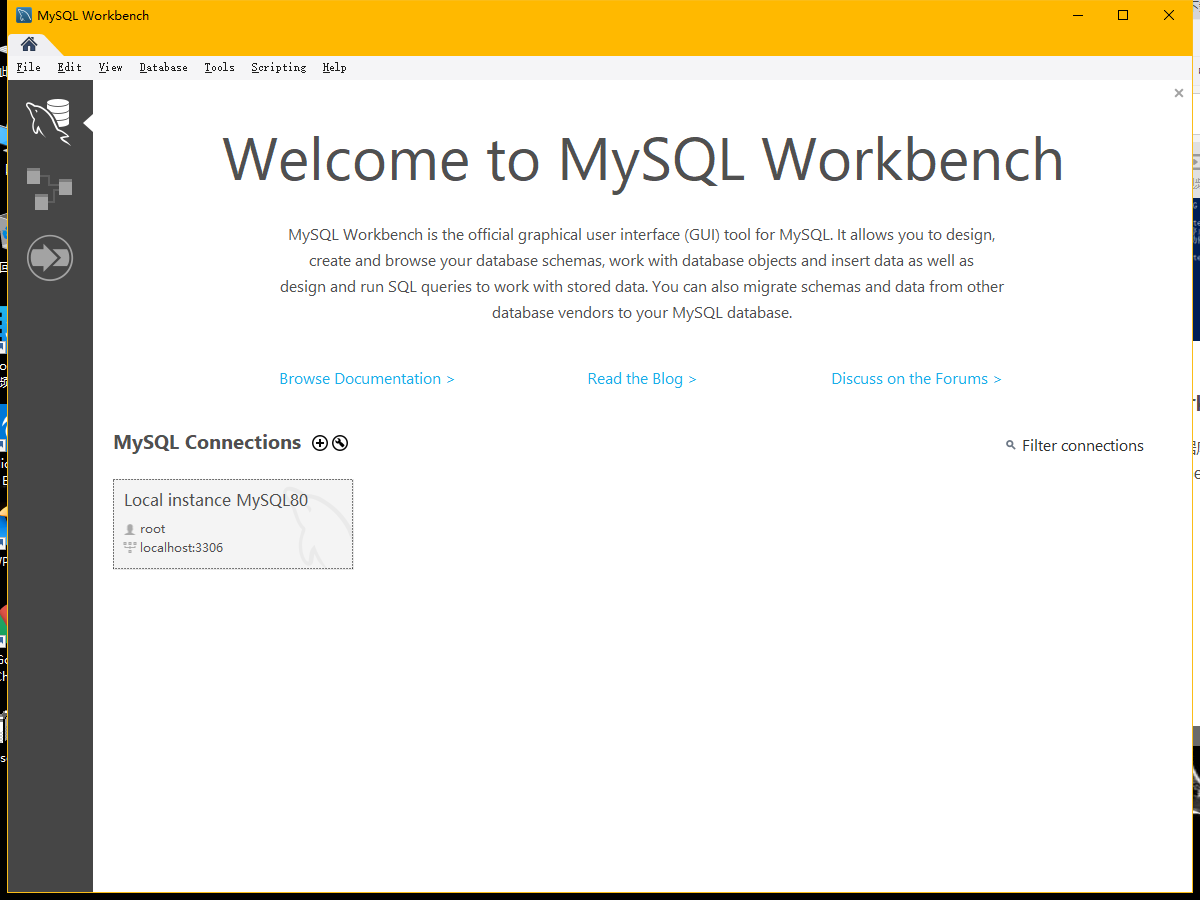The width and height of the screenshot is (1200, 900).
Task: Open the MySQL connections dolphin sidebar icon
Action: (x=49, y=121)
